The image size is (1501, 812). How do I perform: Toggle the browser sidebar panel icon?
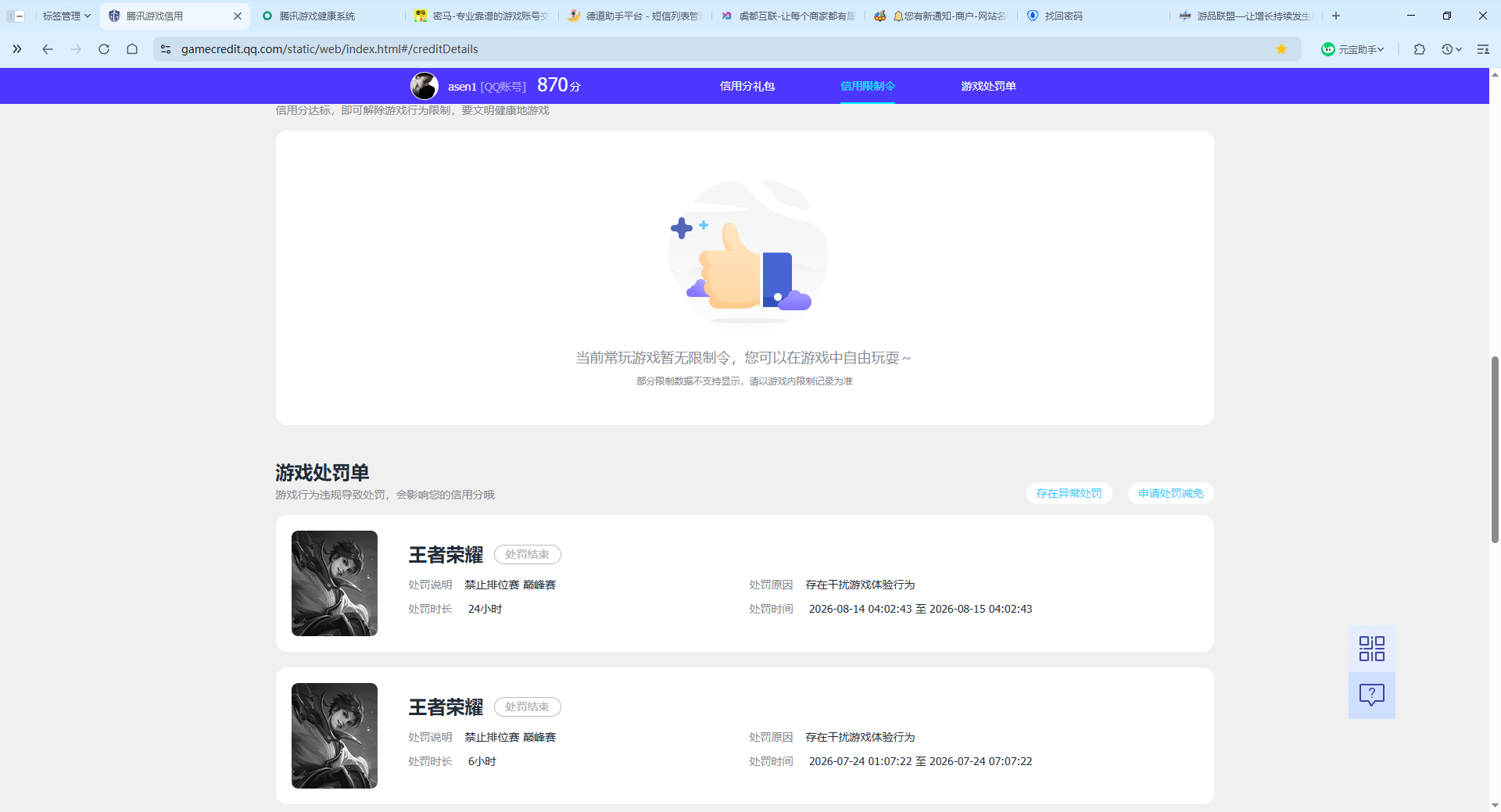[16, 16]
